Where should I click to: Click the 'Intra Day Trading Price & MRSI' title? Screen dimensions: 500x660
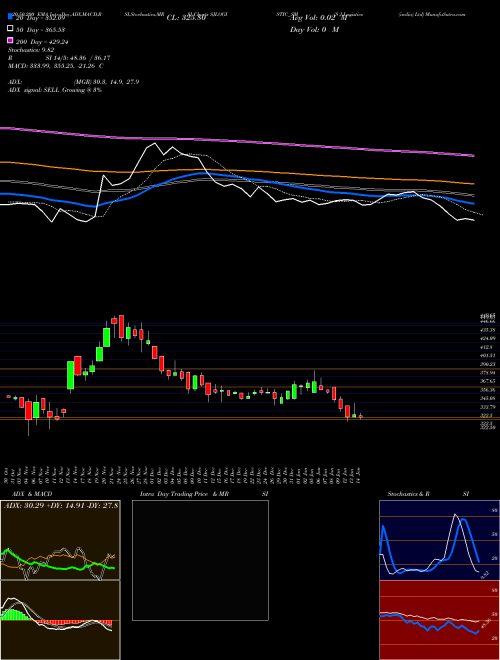tap(204, 494)
